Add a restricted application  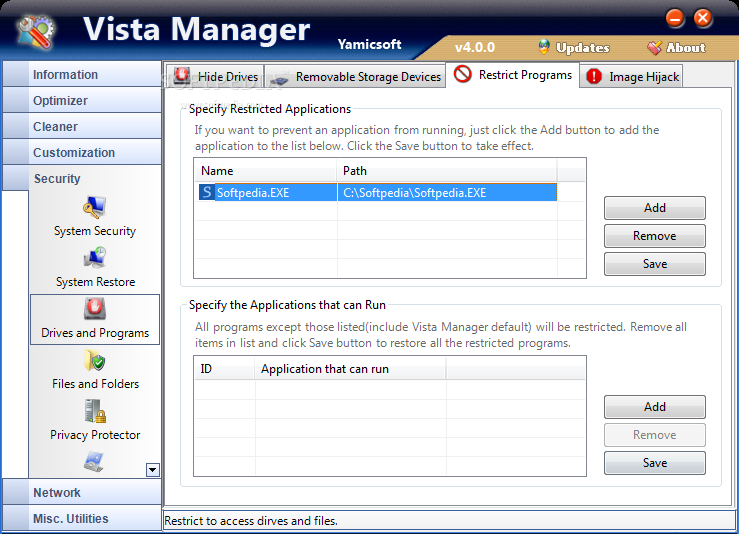(x=655, y=208)
